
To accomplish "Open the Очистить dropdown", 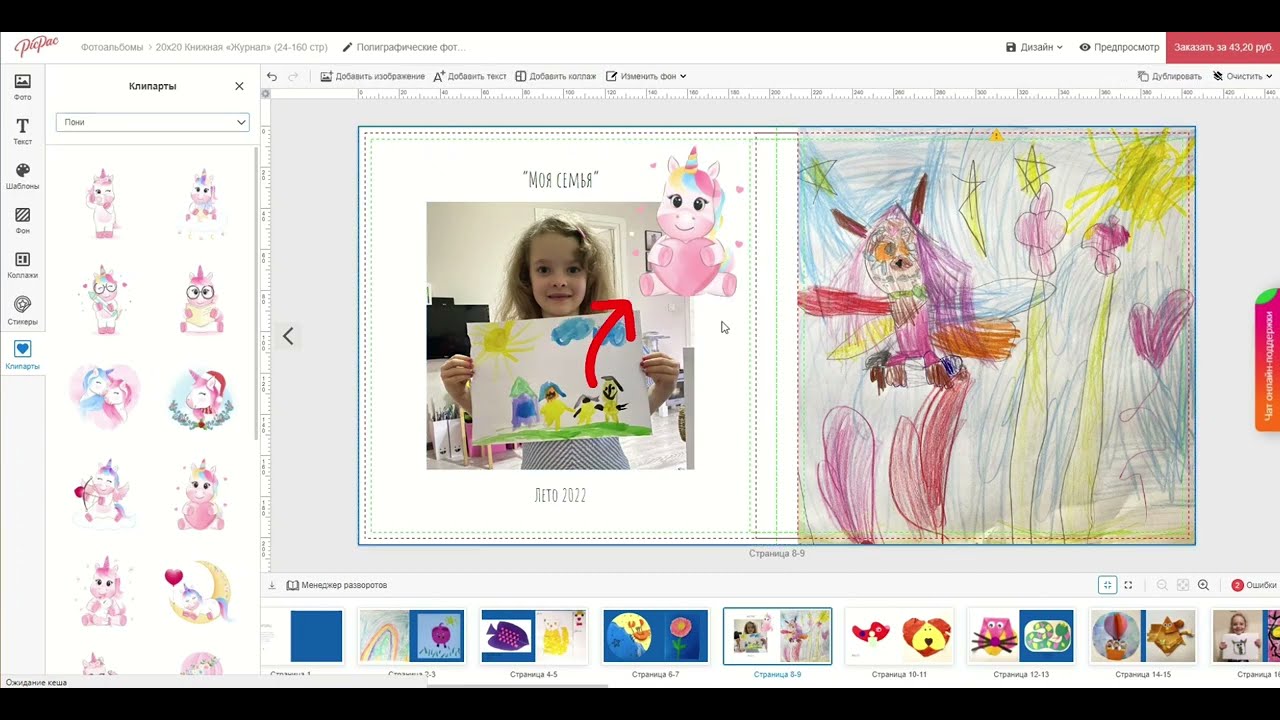I will [x=1243, y=76].
